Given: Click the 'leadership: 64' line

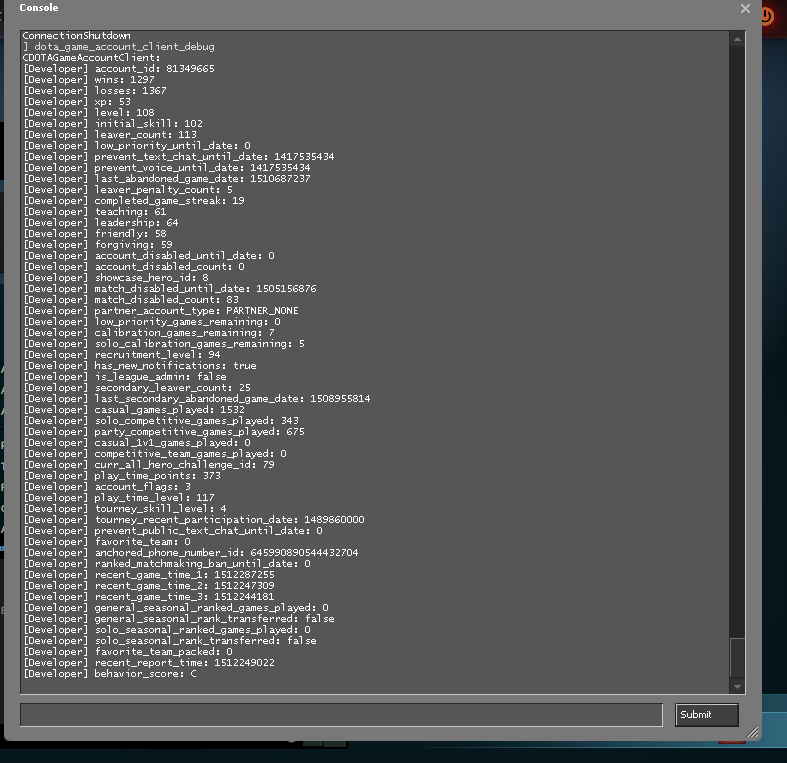Looking at the screenshot, I should [101, 223].
